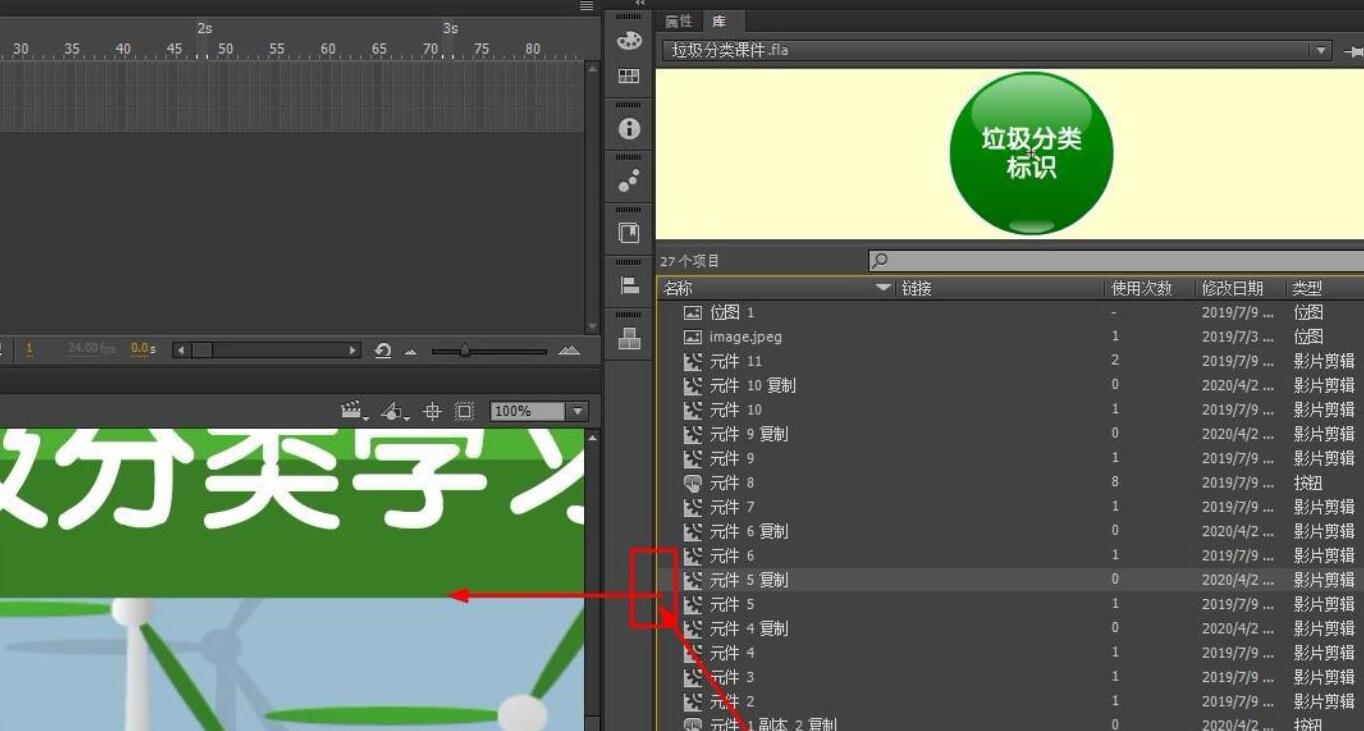This screenshot has height=731, width=1364.
Task: Click the 100% stage zoom field
Action: tap(529, 411)
